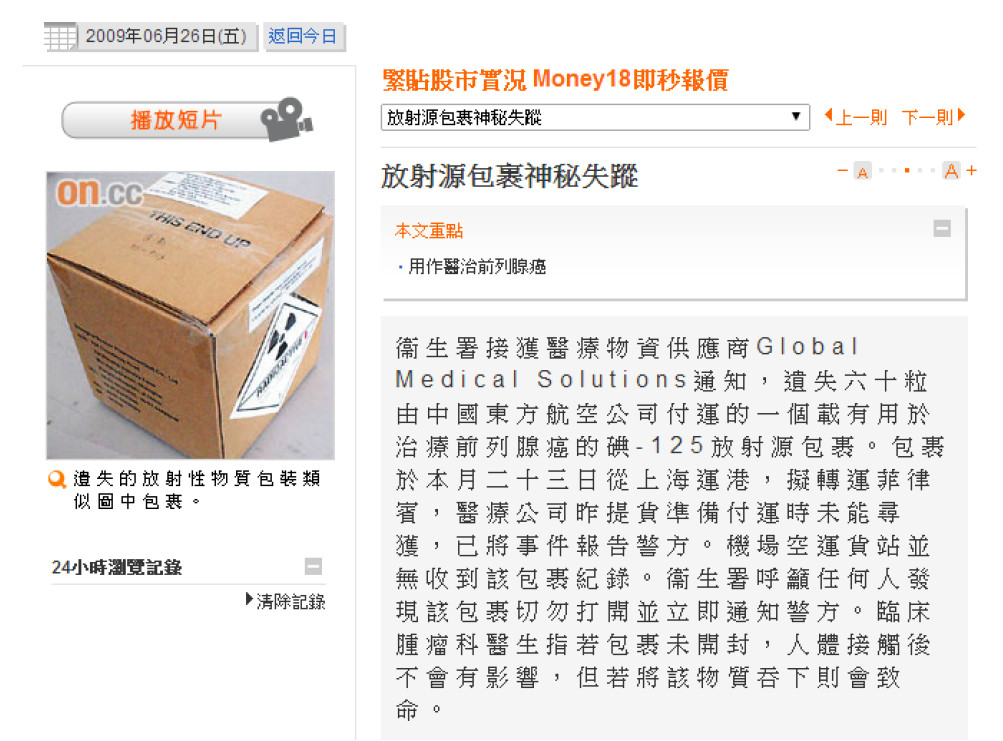1003x741 pixels.
Task: Click the 播放短片 play video button
Action: point(187,120)
